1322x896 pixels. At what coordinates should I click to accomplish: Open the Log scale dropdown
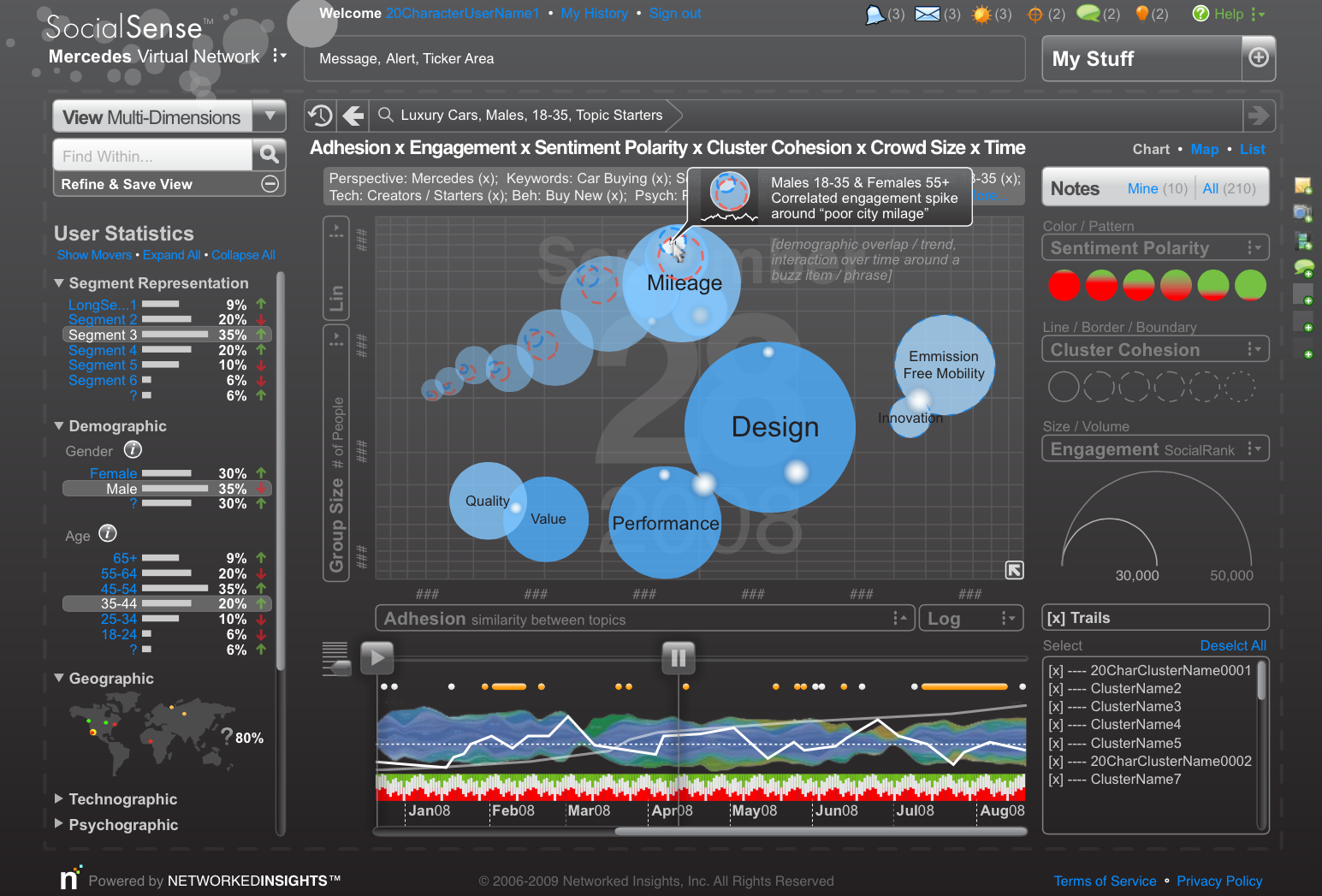1007,618
